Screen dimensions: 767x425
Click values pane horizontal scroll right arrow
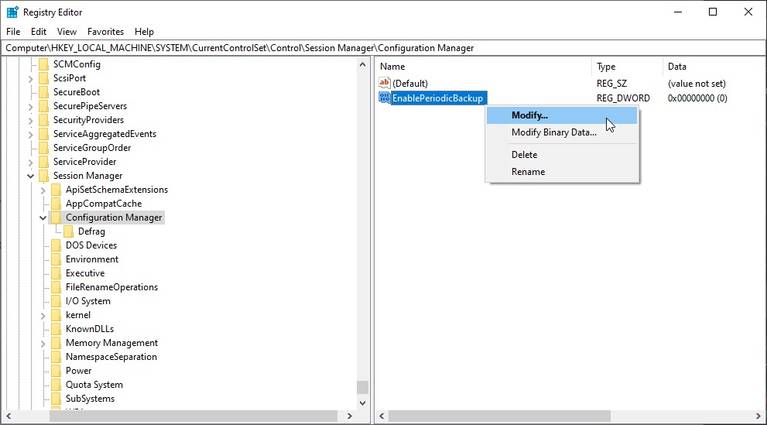[759, 416]
